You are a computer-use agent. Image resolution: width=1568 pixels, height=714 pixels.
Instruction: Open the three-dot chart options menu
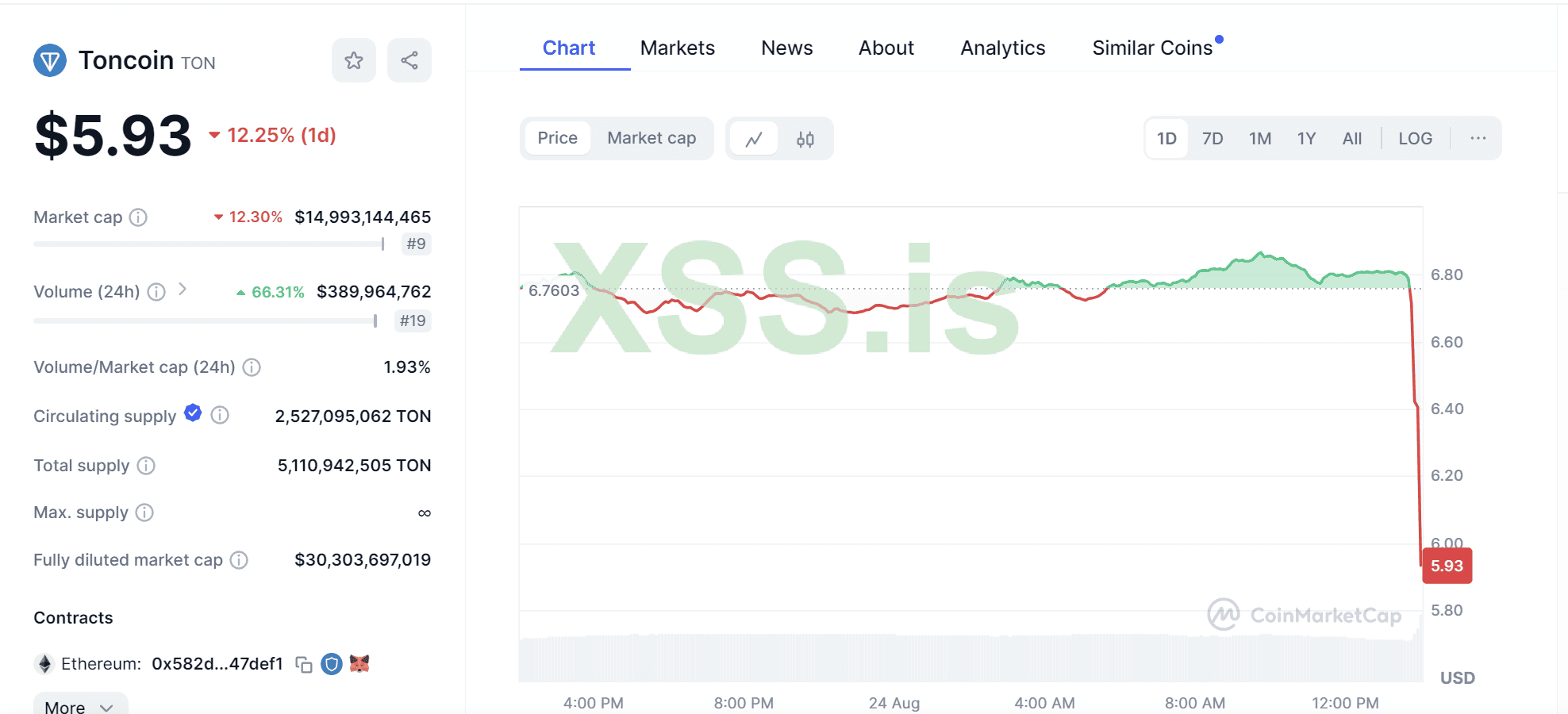(x=1478, y=139)
